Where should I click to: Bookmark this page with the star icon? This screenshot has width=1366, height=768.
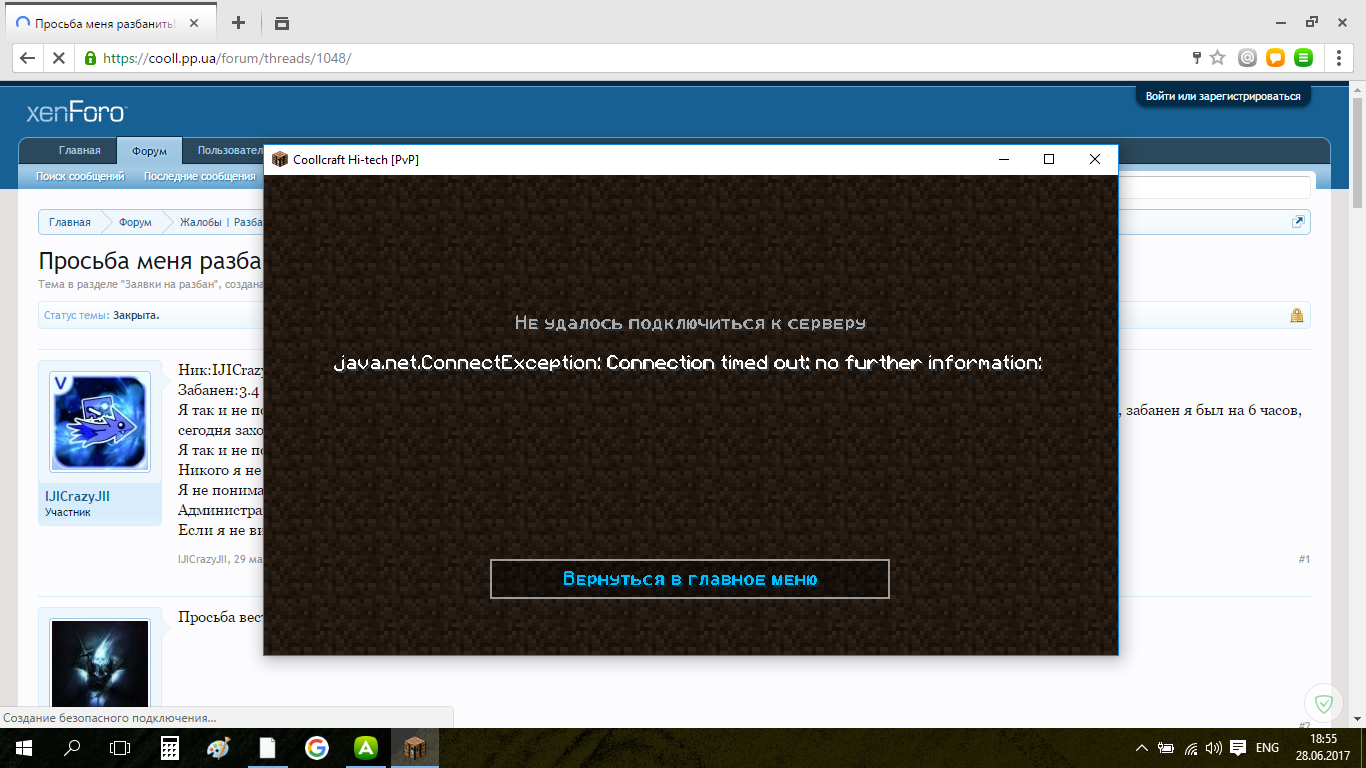[1217, 58]
